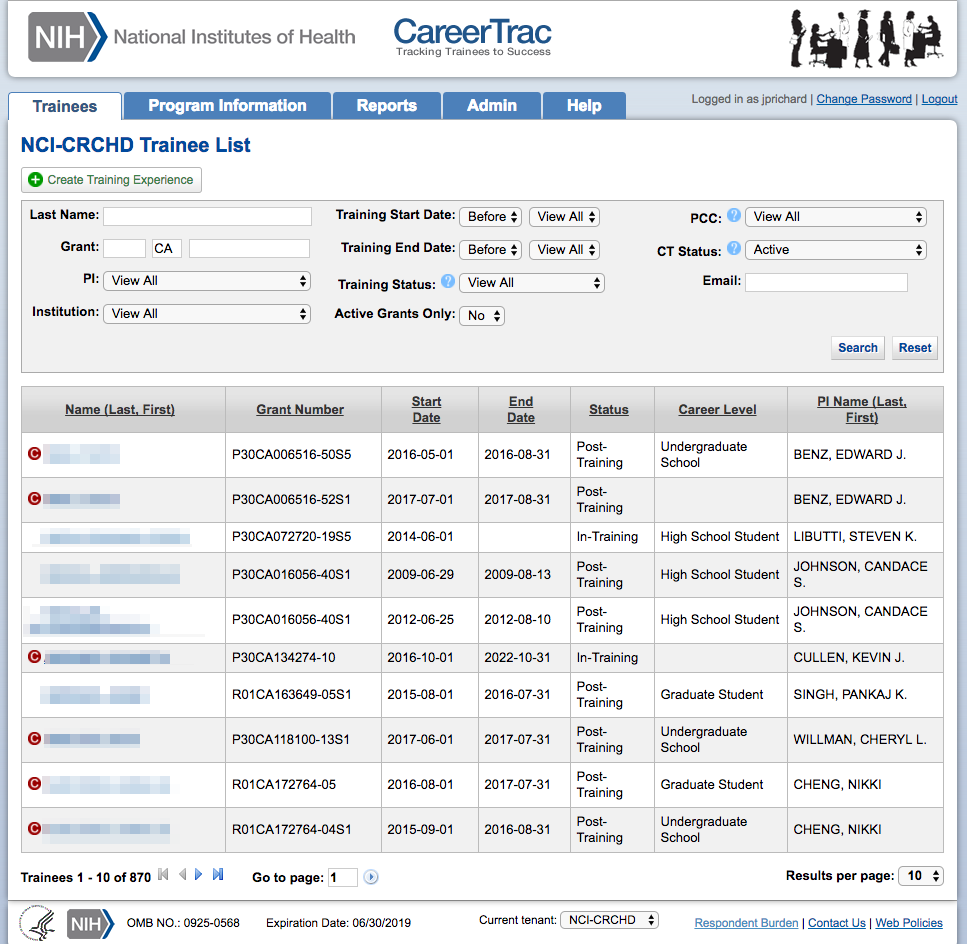Image resolution: width=967 pixels, height=944 pixels.
Task: Switch to the Help tab
Action: (x=584, y=105)
